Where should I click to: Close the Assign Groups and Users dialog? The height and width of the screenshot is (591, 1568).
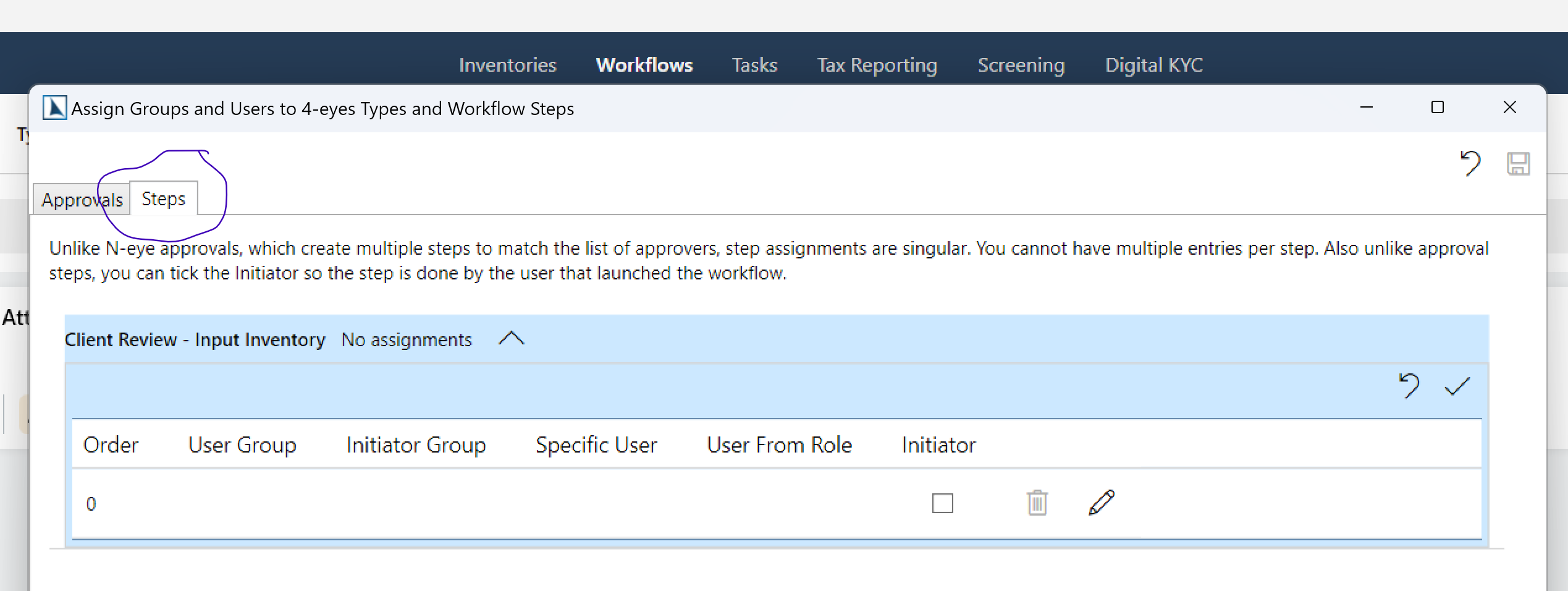pyautogui.click(x=1510, y=108)
